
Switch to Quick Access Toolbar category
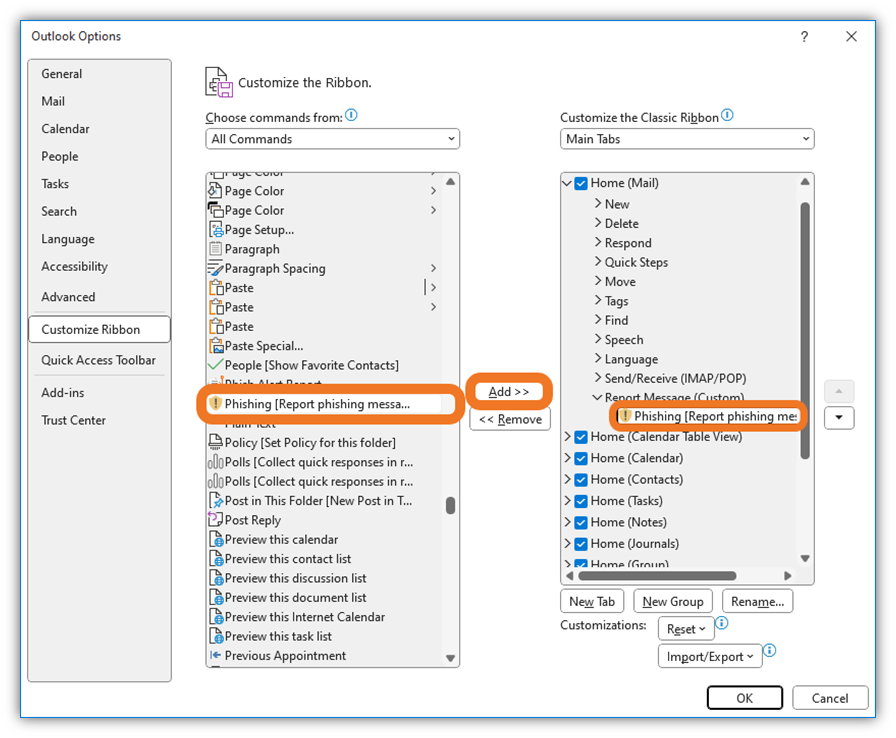coord(98,360)
